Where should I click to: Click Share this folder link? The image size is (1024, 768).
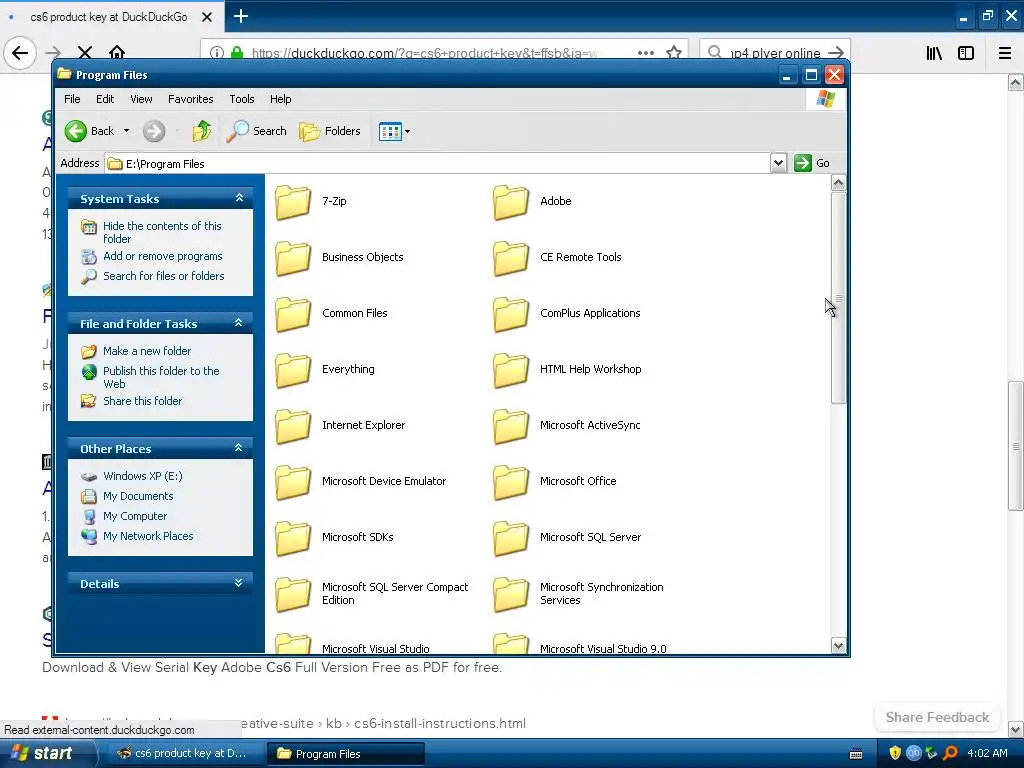pyautogui.click(x=142, y=401)
